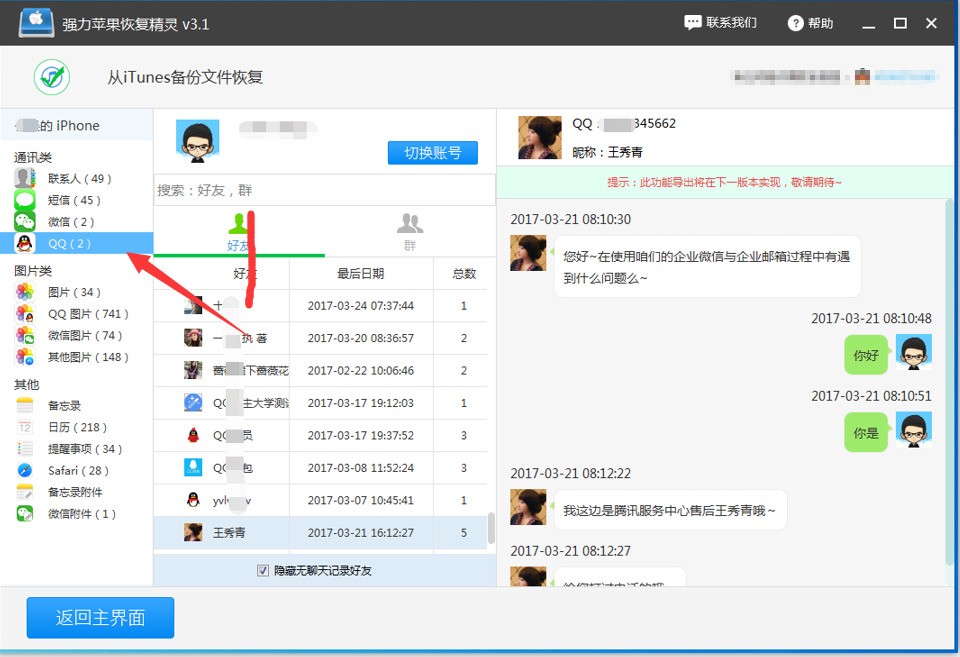Select QQ (2) in sidebar
The width and height of the screenshot is (960, 657).
click(x=77, y=243)
